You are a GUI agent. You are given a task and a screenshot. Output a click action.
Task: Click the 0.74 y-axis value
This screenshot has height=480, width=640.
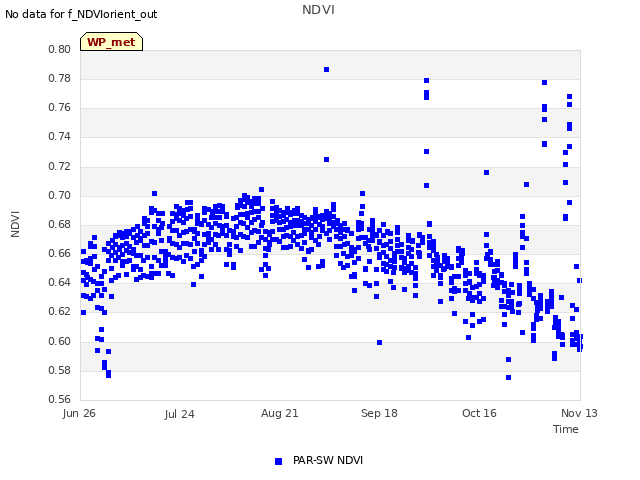tap(60, 137)
